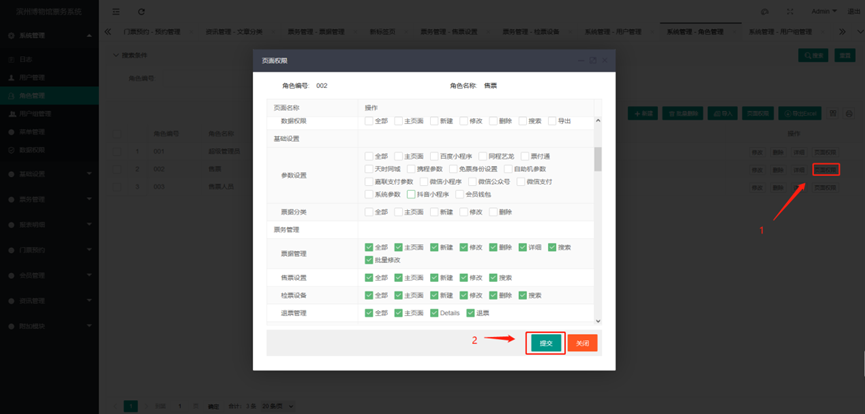Toggle the Details checkbox for 退票管理
The image size is (865, 414).
[433, 313]
